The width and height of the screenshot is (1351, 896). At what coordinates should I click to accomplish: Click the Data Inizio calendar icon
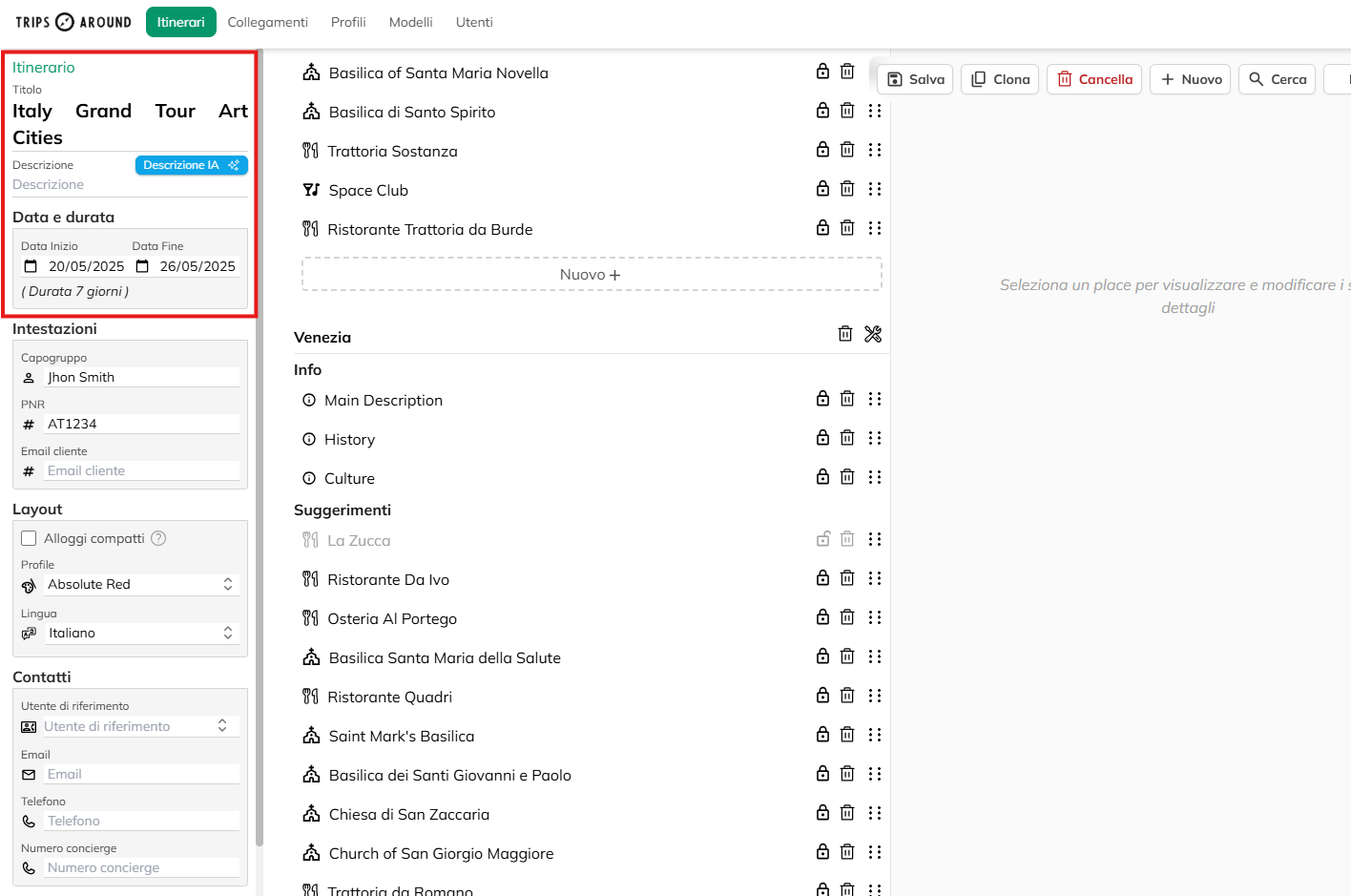pyautogui.click(x=31, y=266)
